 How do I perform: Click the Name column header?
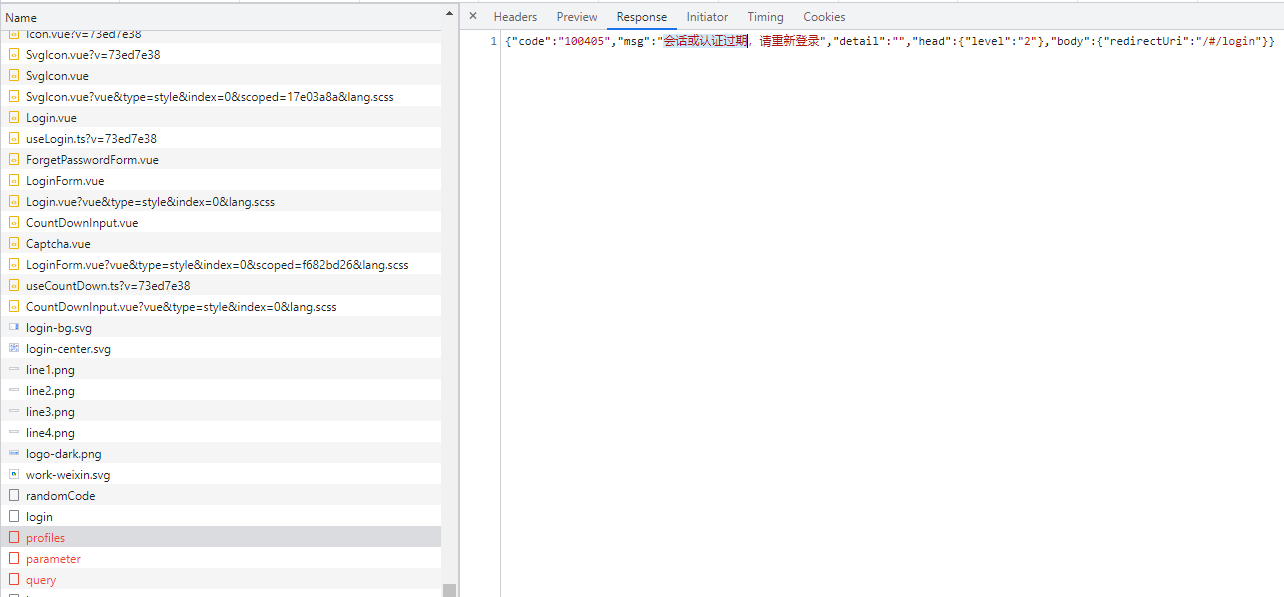tap(22, 18)
